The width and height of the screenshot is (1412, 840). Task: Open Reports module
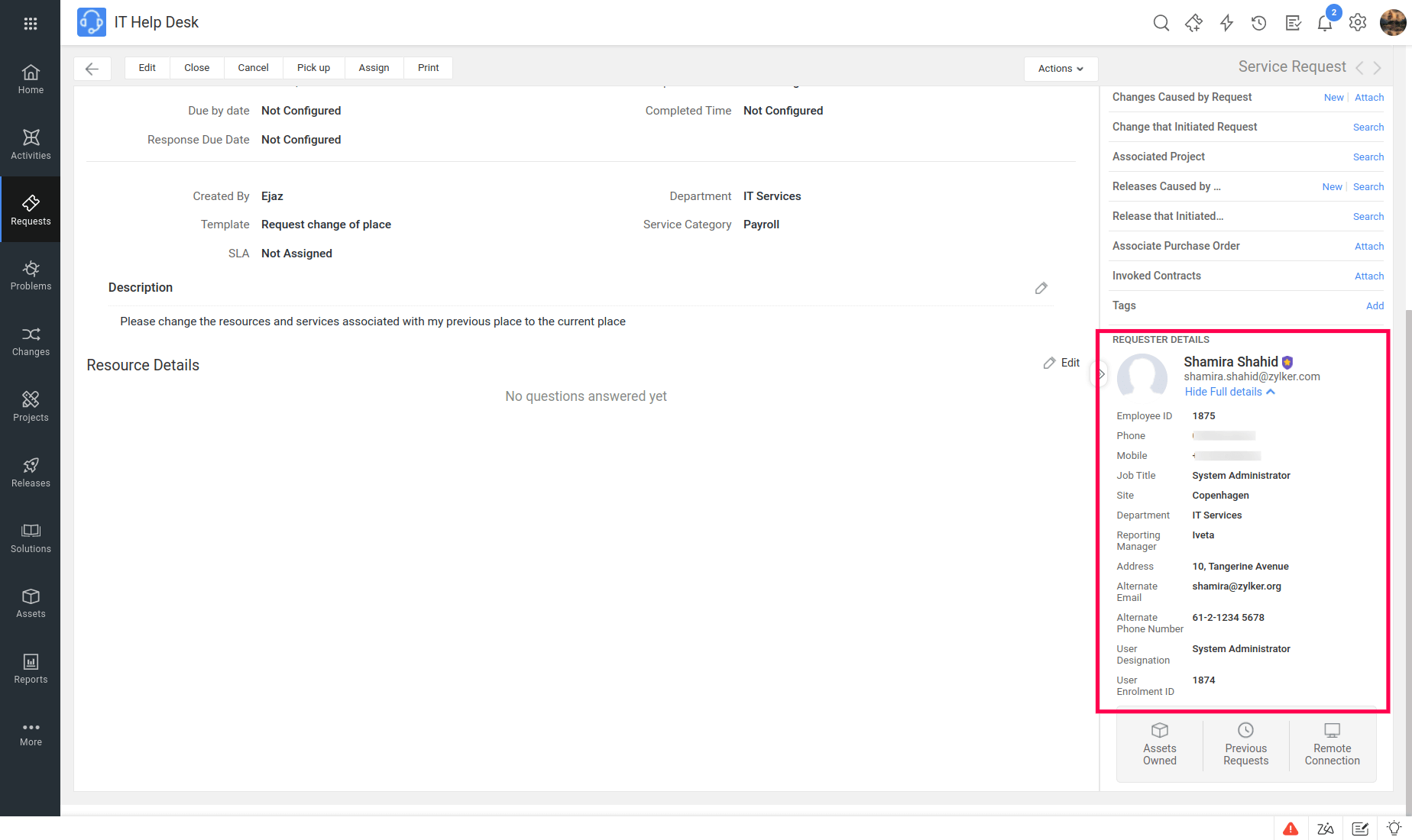(31, 669)
